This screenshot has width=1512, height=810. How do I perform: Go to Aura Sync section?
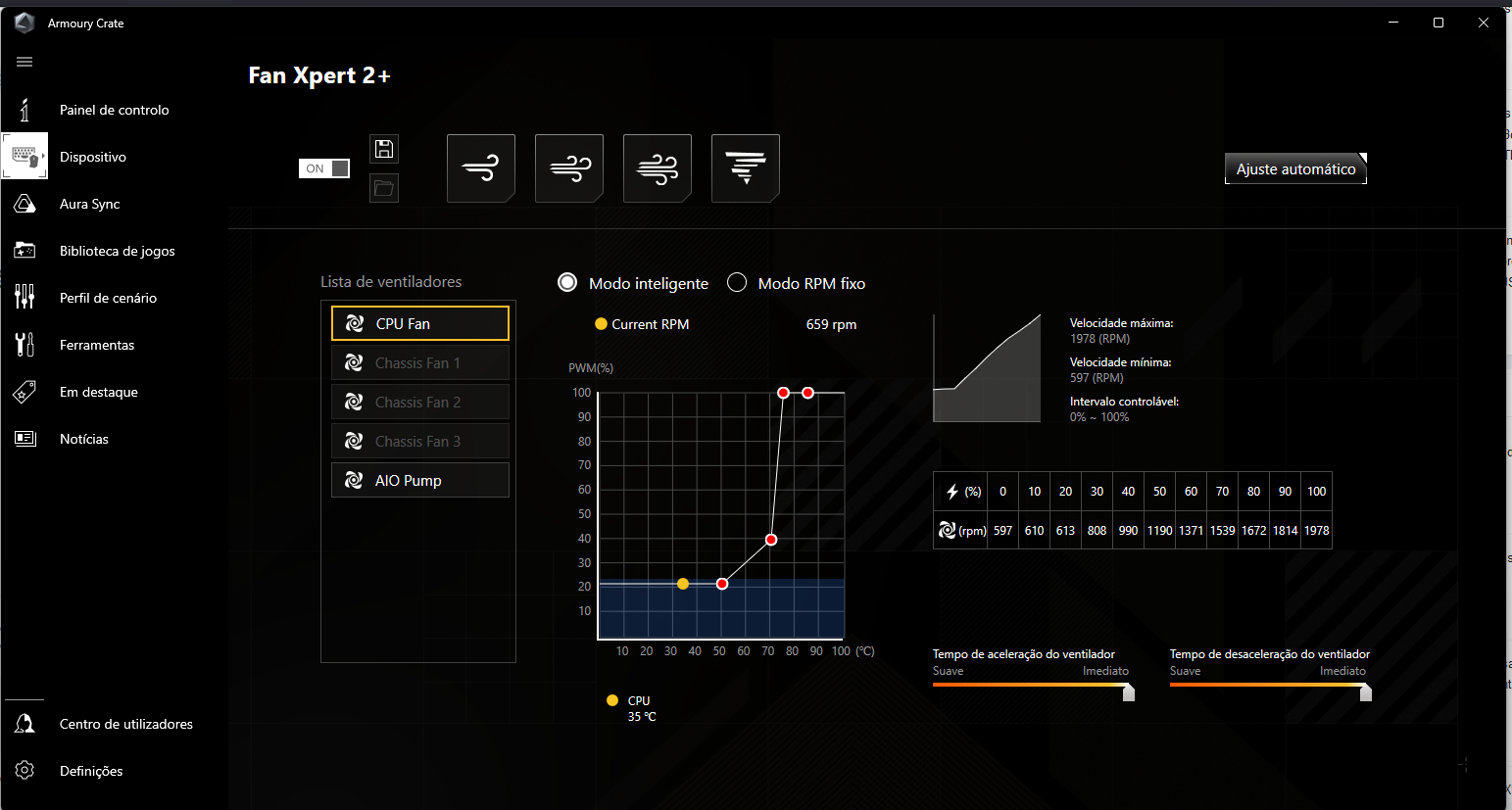pyautogui.click(x=89, y=204)
